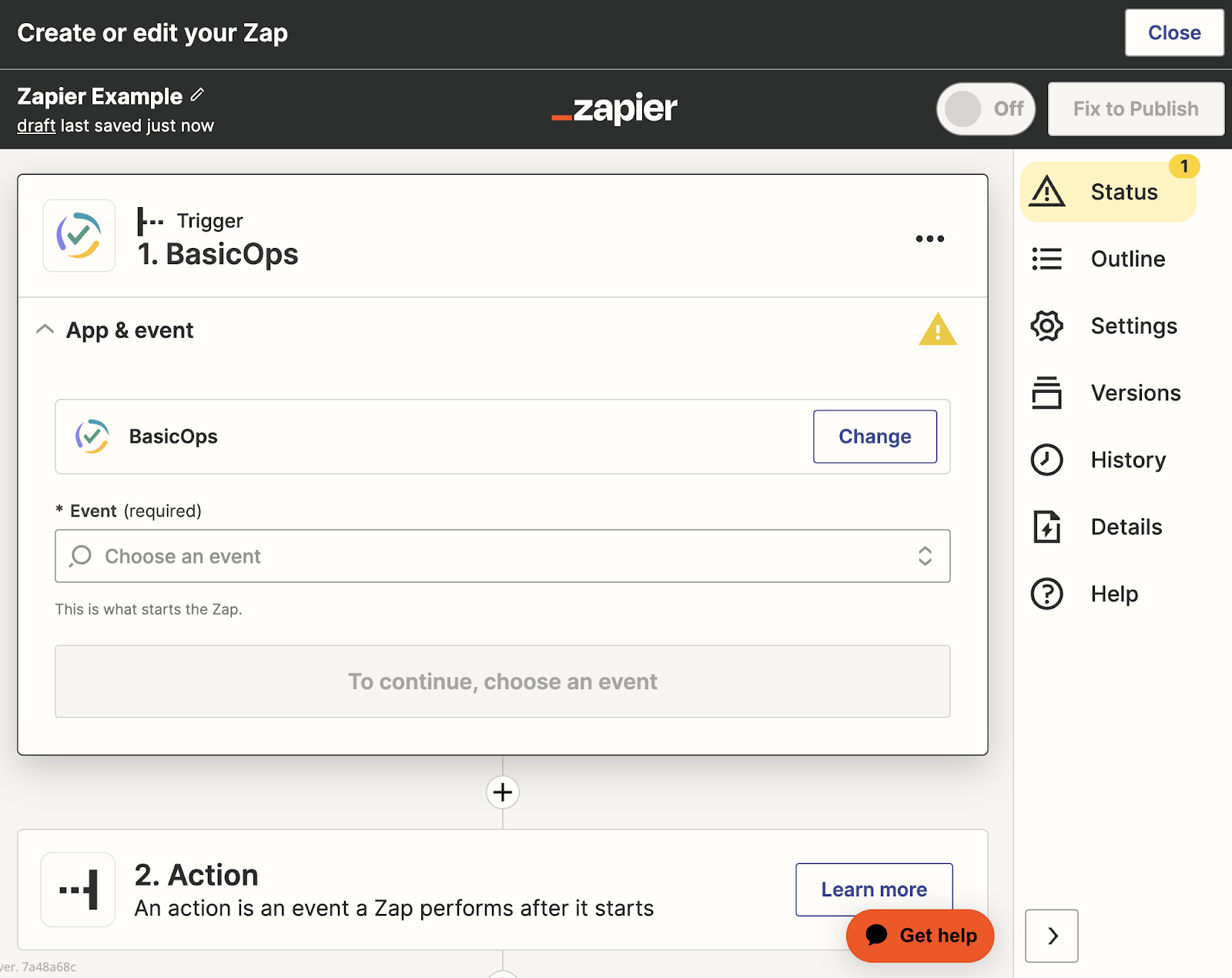This screenshot has width=1232, height=978.
Task: Collapse the right sidebar with the arrow
Action: (1052, 936)
